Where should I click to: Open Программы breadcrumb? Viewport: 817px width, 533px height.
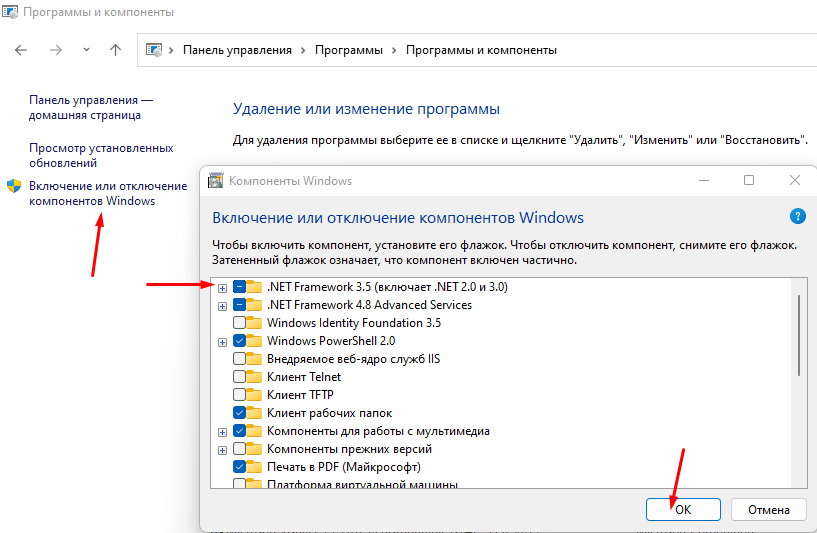click(349, 50)
